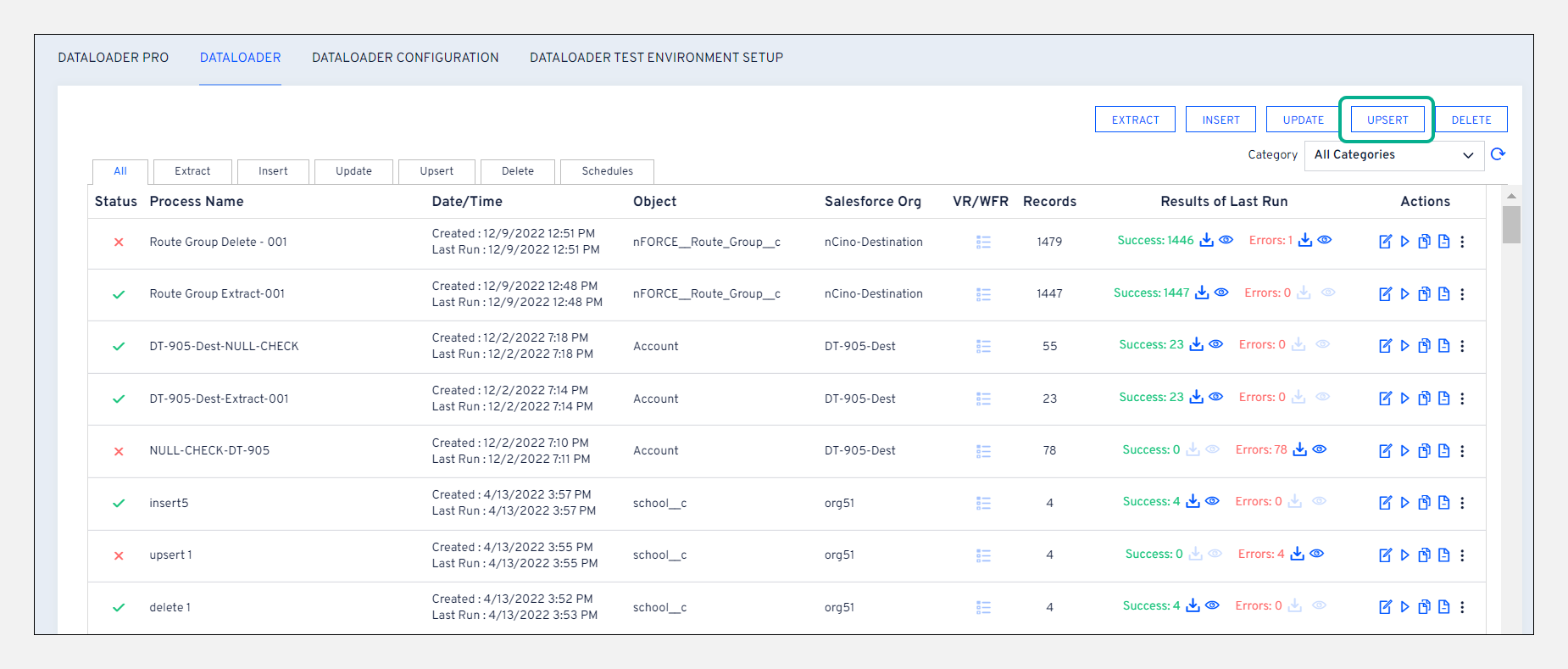Viewport: 1568px width, 669px height.
Task: Clone the delete 1 process
Action: tap(1424, 607)
